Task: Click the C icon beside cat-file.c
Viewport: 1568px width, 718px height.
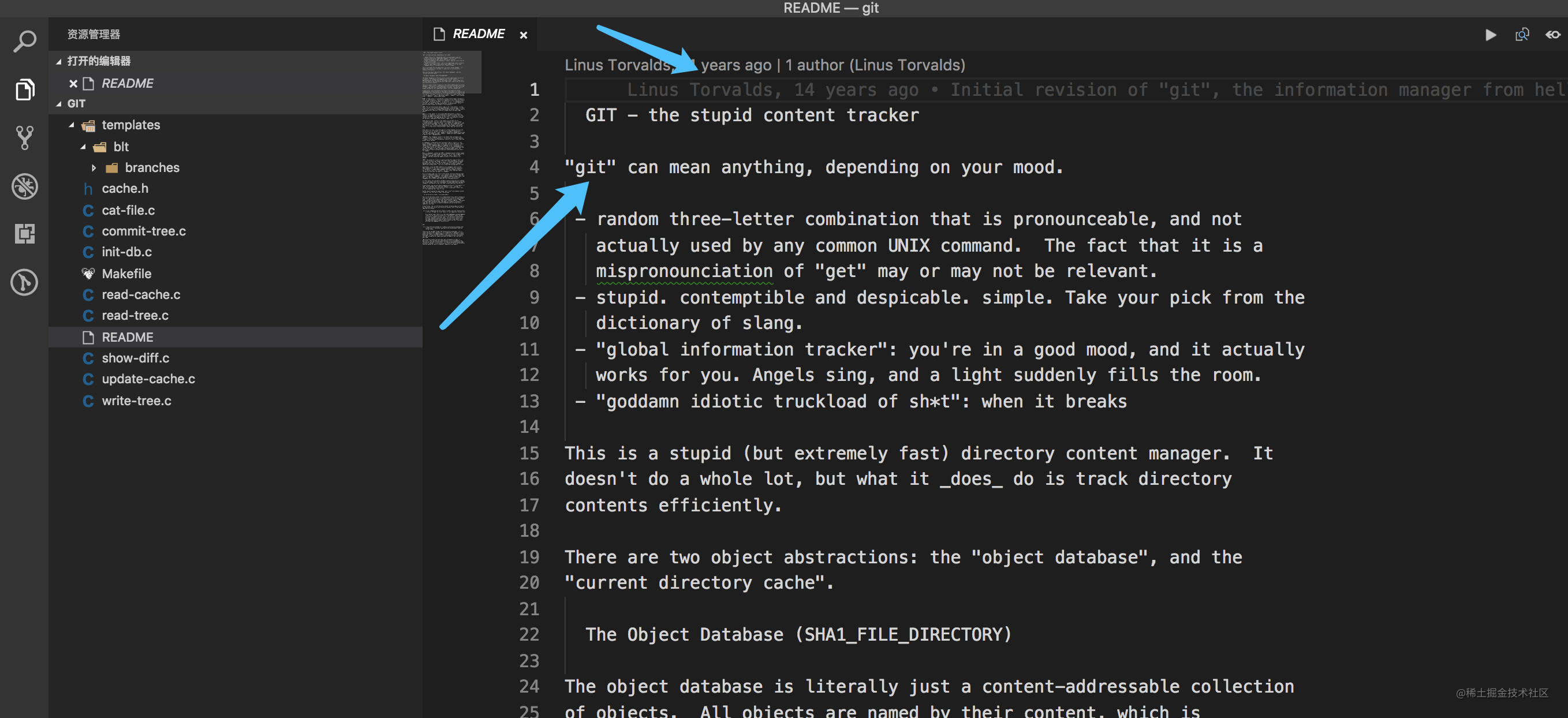Action: 88,211
